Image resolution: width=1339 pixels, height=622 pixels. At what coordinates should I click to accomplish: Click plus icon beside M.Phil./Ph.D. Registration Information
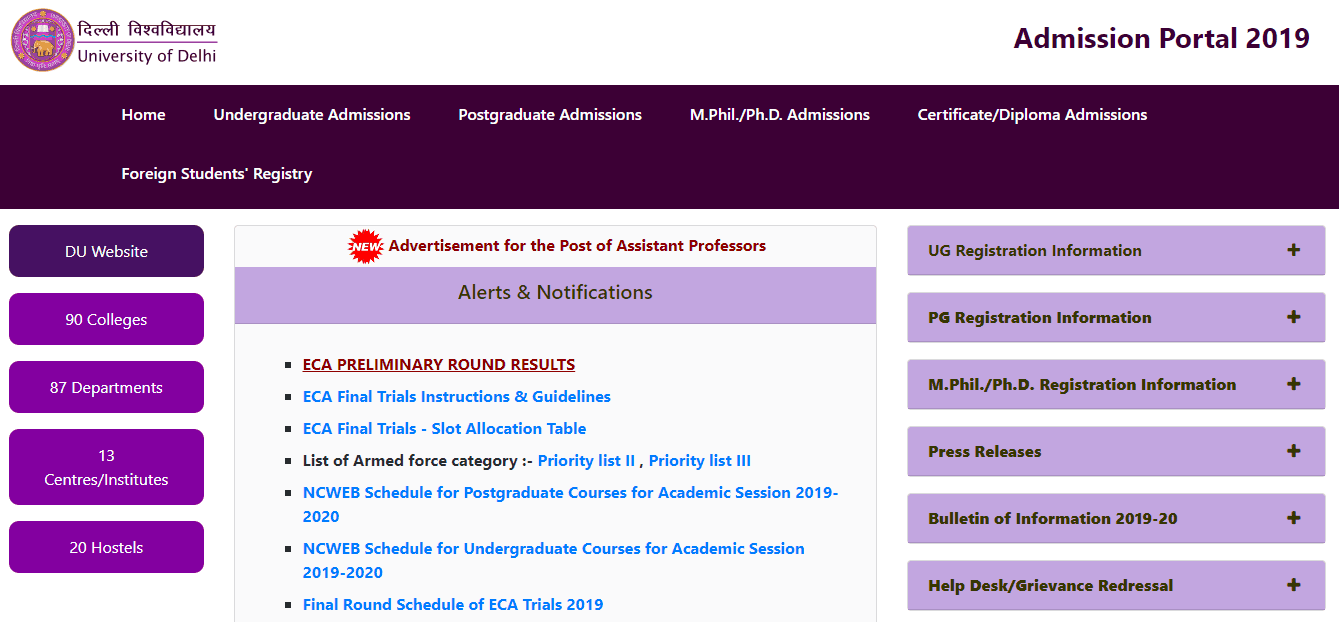click(1293, 384)
